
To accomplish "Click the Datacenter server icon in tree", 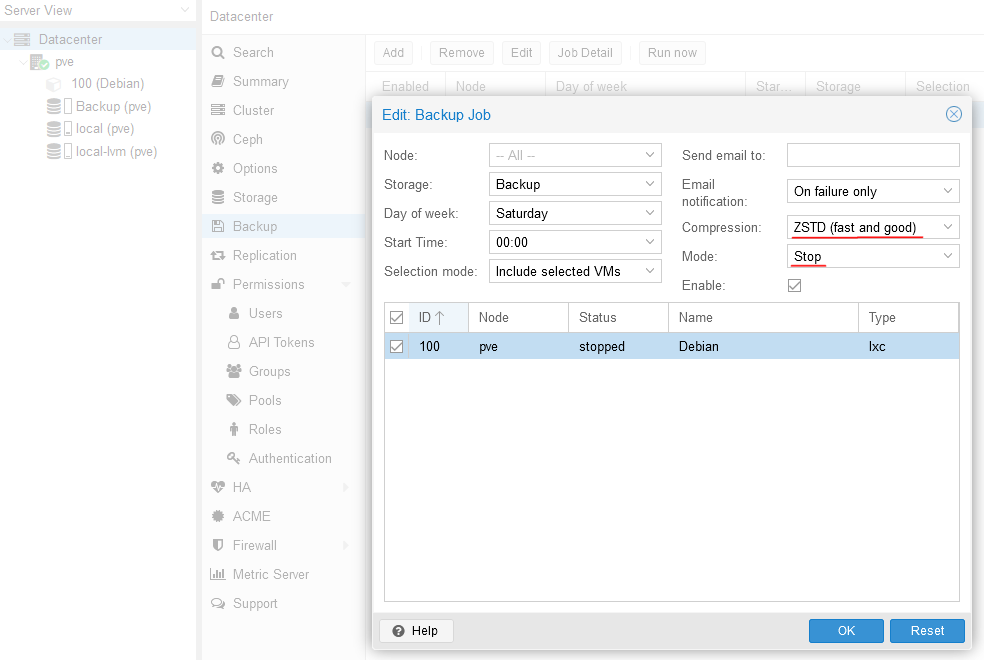I will point(22,40).
